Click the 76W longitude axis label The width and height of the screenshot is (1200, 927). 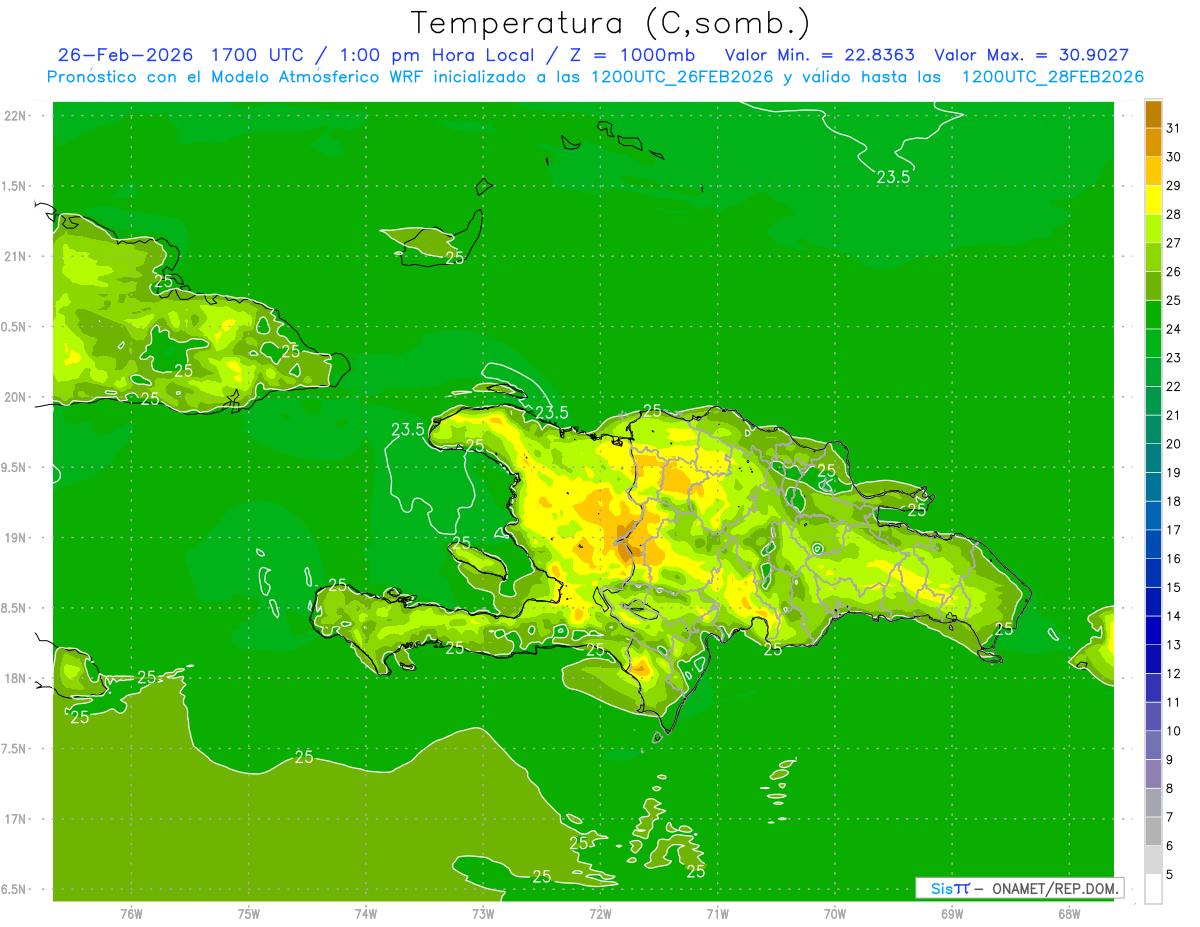coord(131,913)
